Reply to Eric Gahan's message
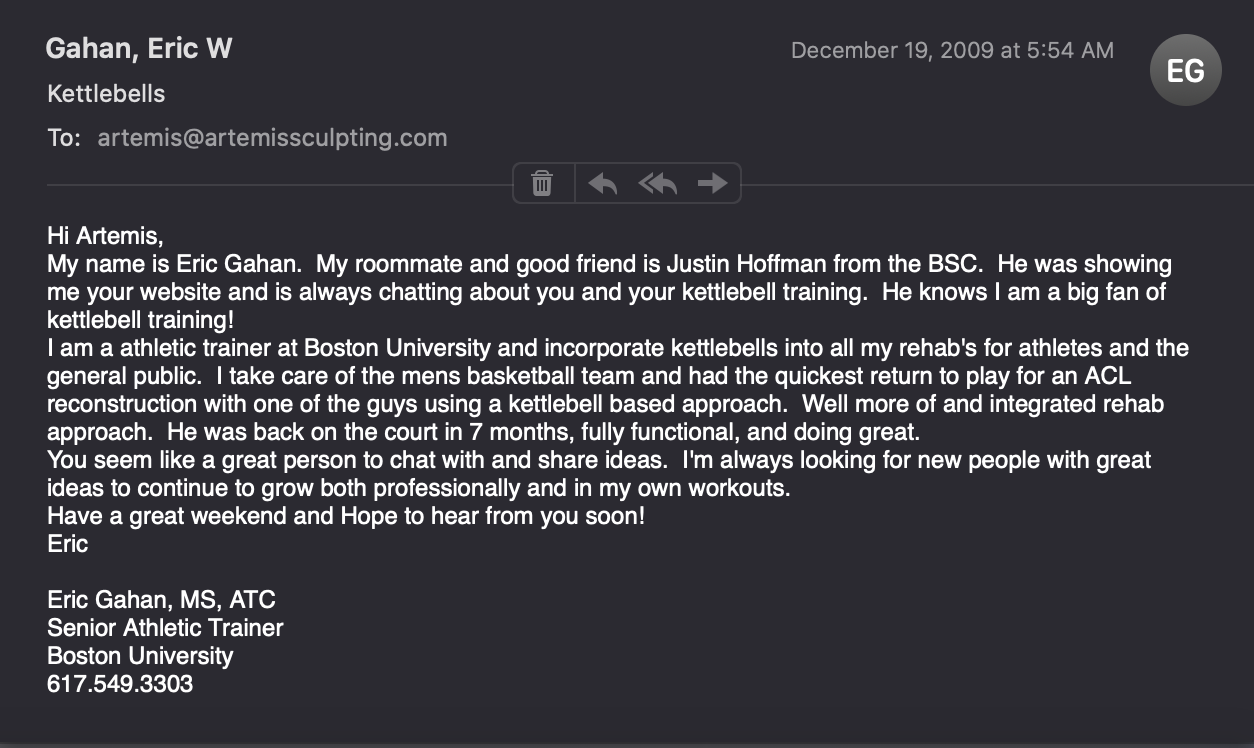The image size is (1254, 748). 602,183
